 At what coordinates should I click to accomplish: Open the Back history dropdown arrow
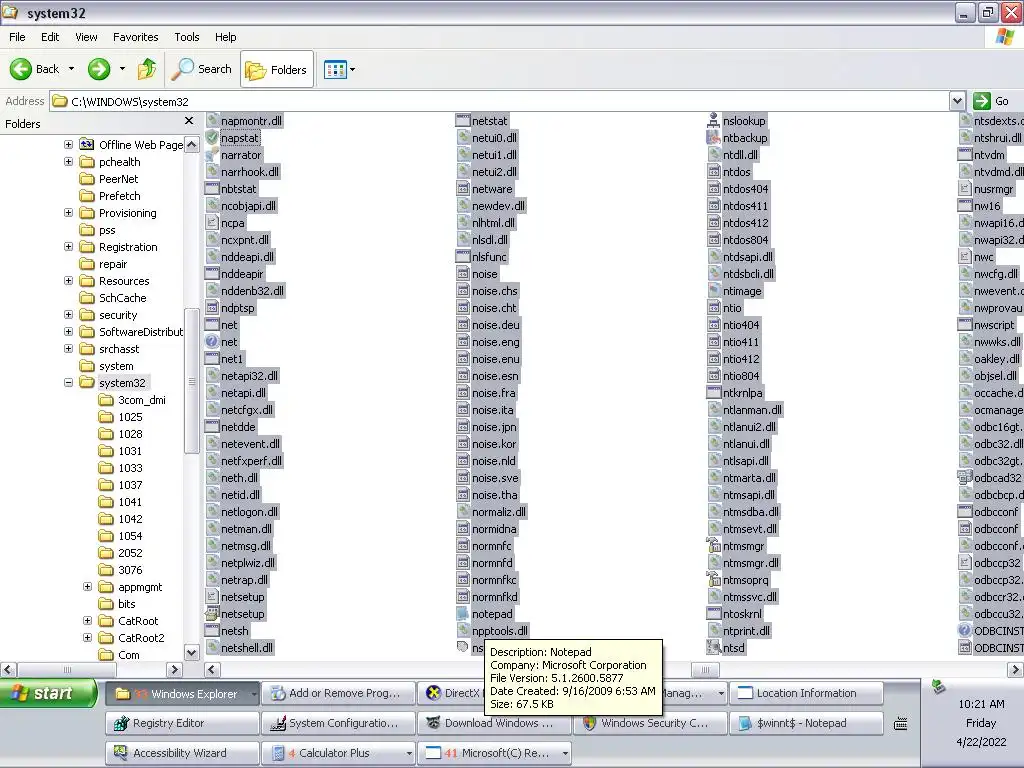71,69
